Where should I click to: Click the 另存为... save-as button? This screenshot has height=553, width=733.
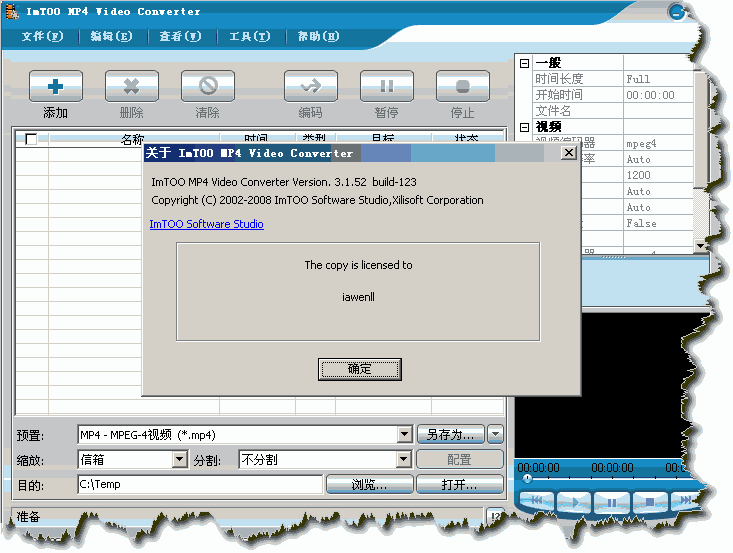(451, 434)
